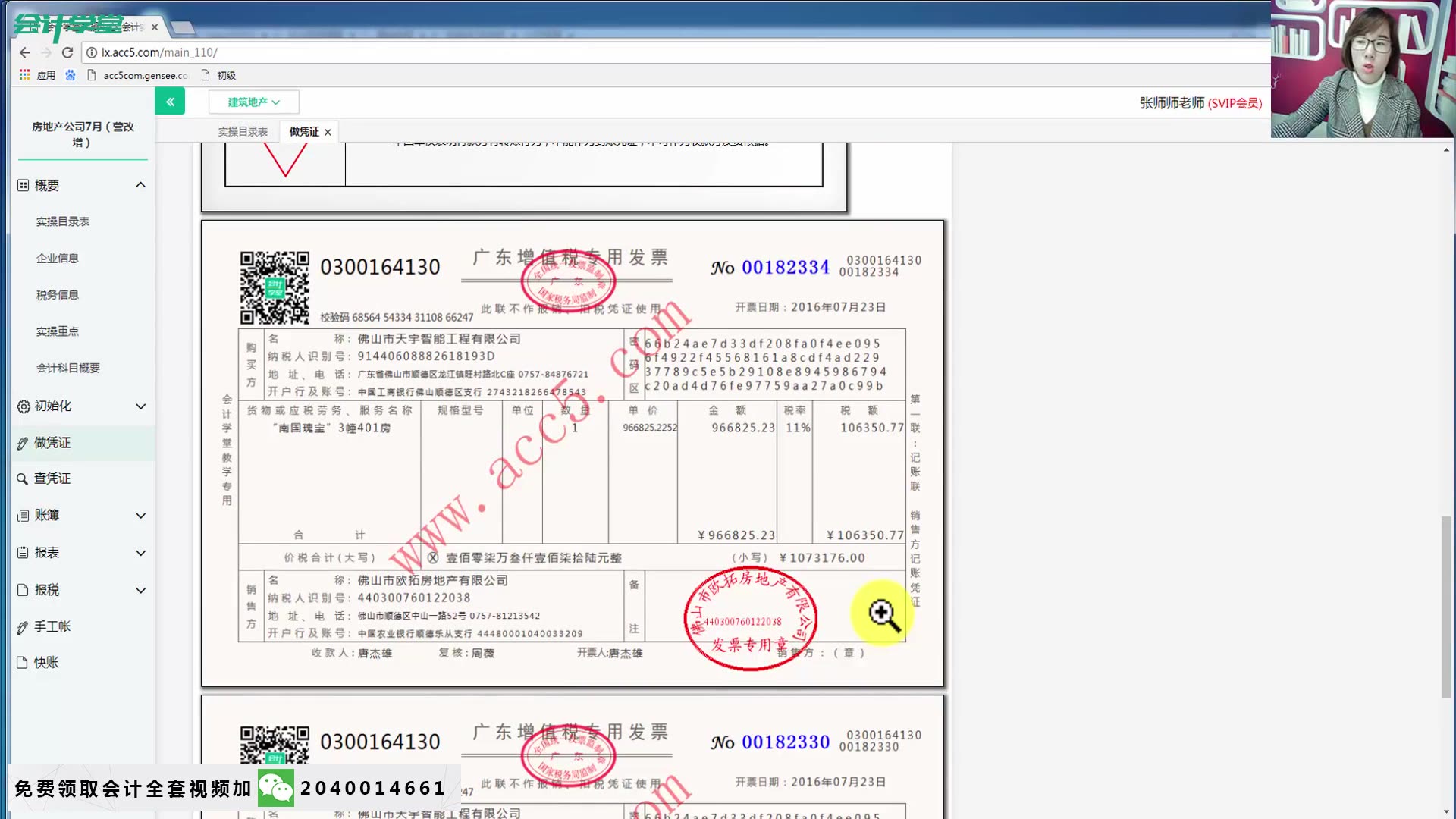Viewport: 1456px width, 819px height.
Task: Open the 初级 bookmark
Action: click(219, 75)
